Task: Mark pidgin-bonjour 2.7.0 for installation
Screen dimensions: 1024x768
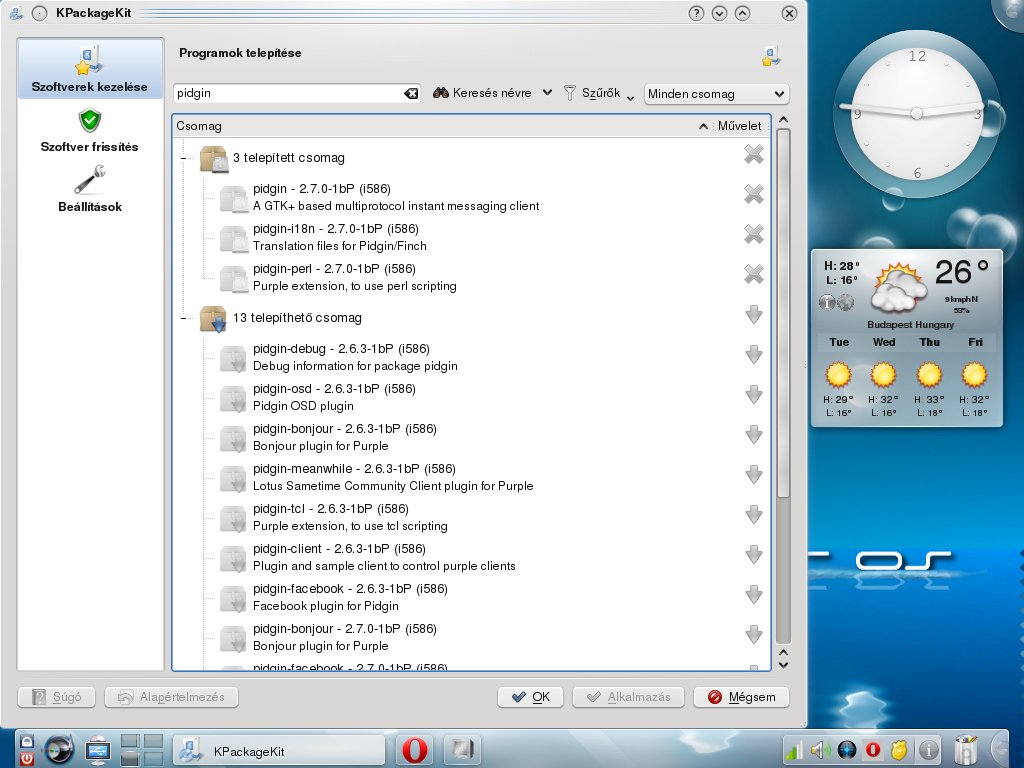Action: point(754,634)
